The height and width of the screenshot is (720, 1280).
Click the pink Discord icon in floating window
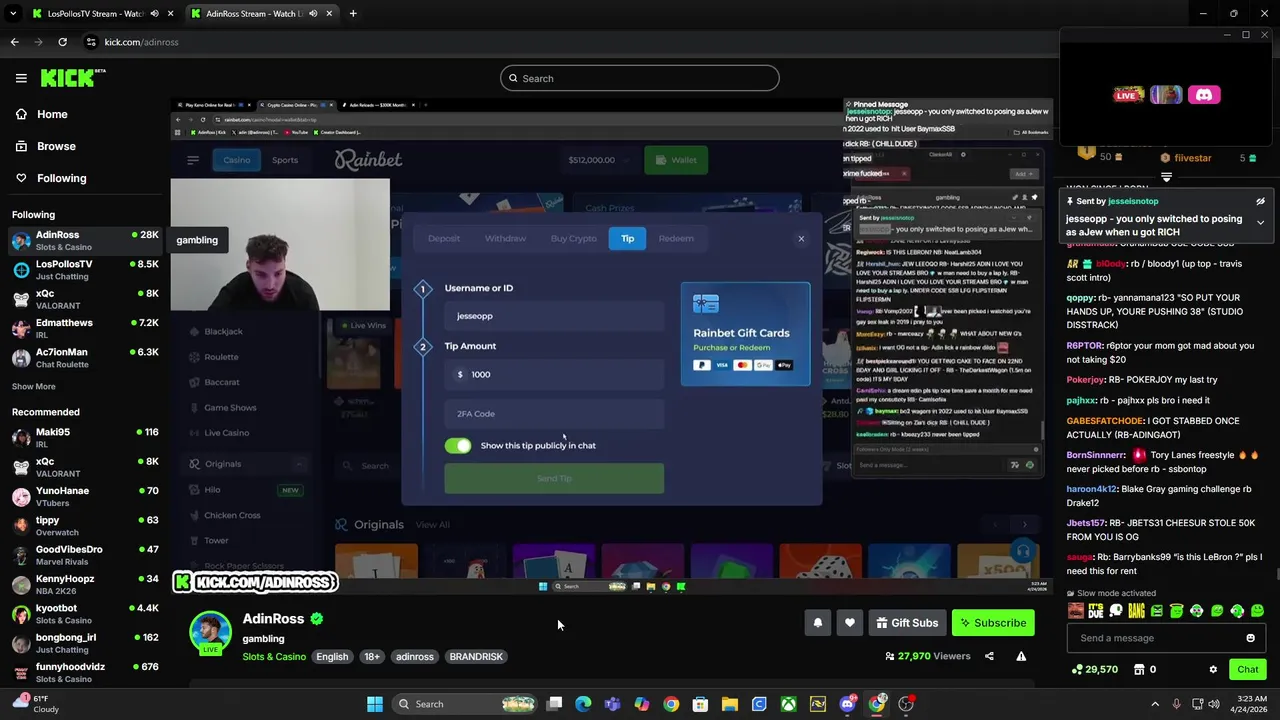coord(1203,95)
